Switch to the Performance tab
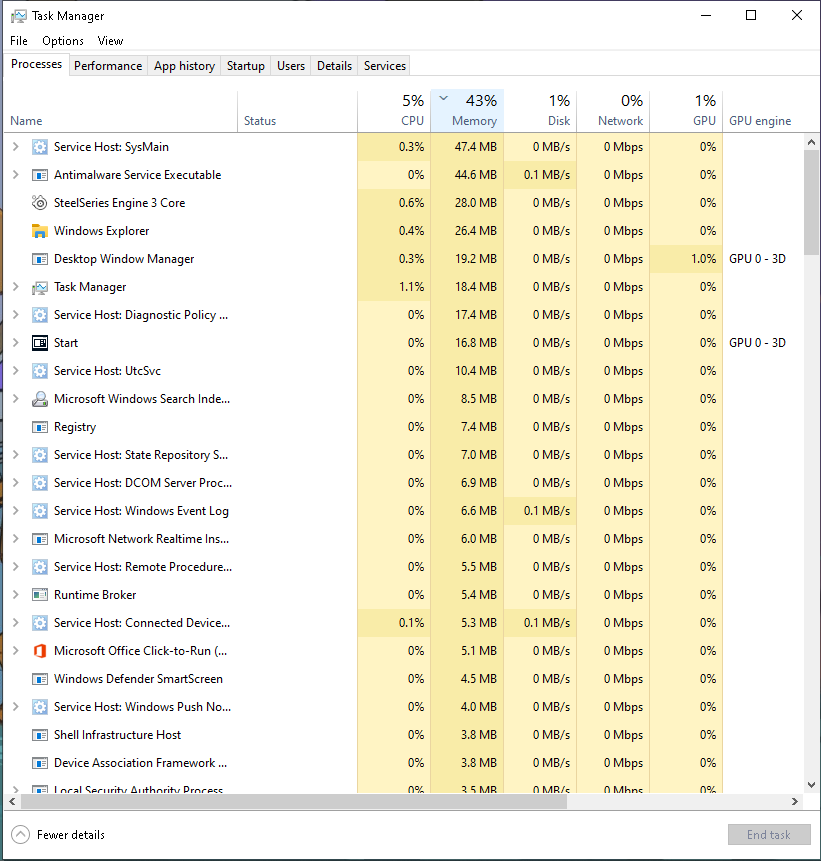The height and width of the screenshot is (861, 821). click(x=108, y=66)
